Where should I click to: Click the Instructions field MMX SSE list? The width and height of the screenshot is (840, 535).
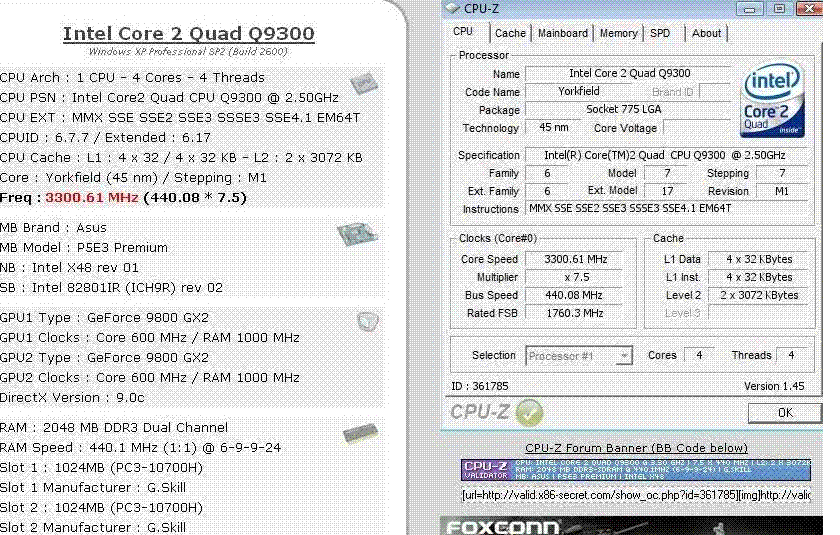(666, 208)
